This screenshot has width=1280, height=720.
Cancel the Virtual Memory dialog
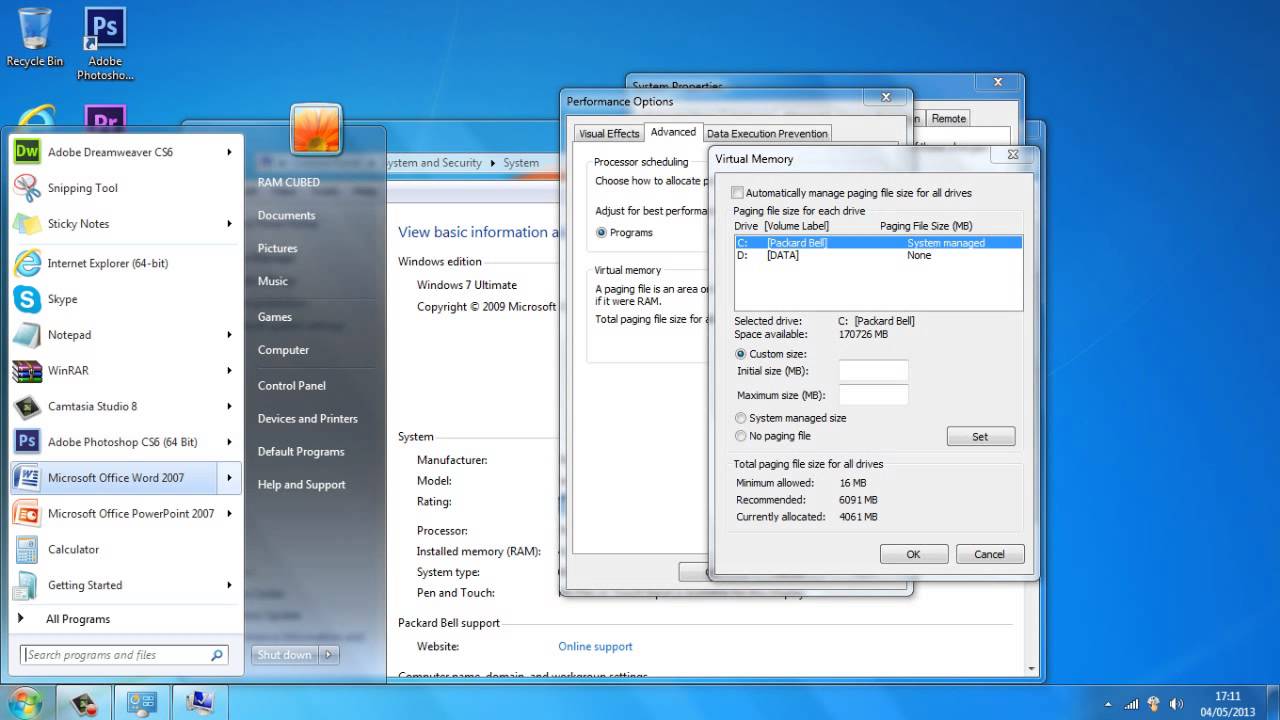(x=989, y=554)
